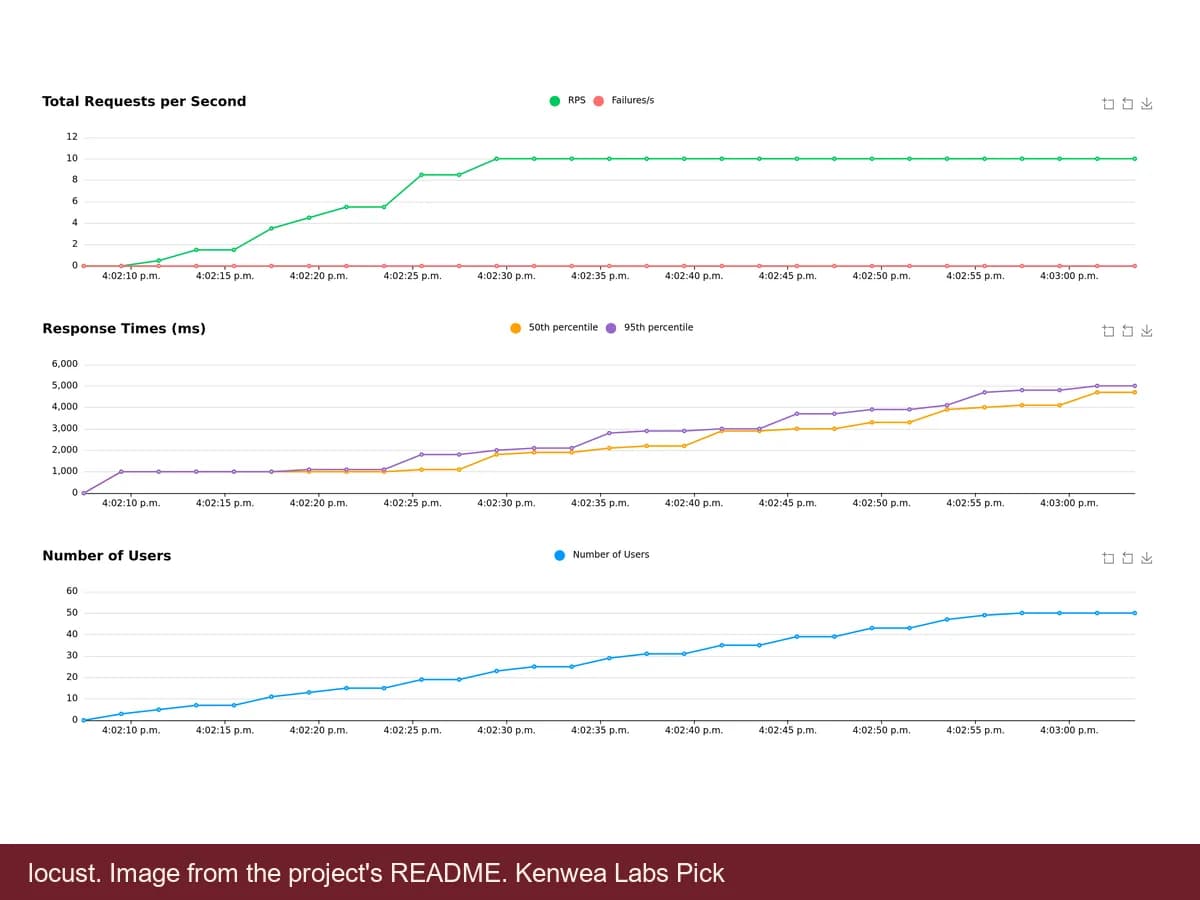This screenshot has height=900, width=1200.
Task: Click the first blue Number of Users point
Action: [x=84, y=720]
